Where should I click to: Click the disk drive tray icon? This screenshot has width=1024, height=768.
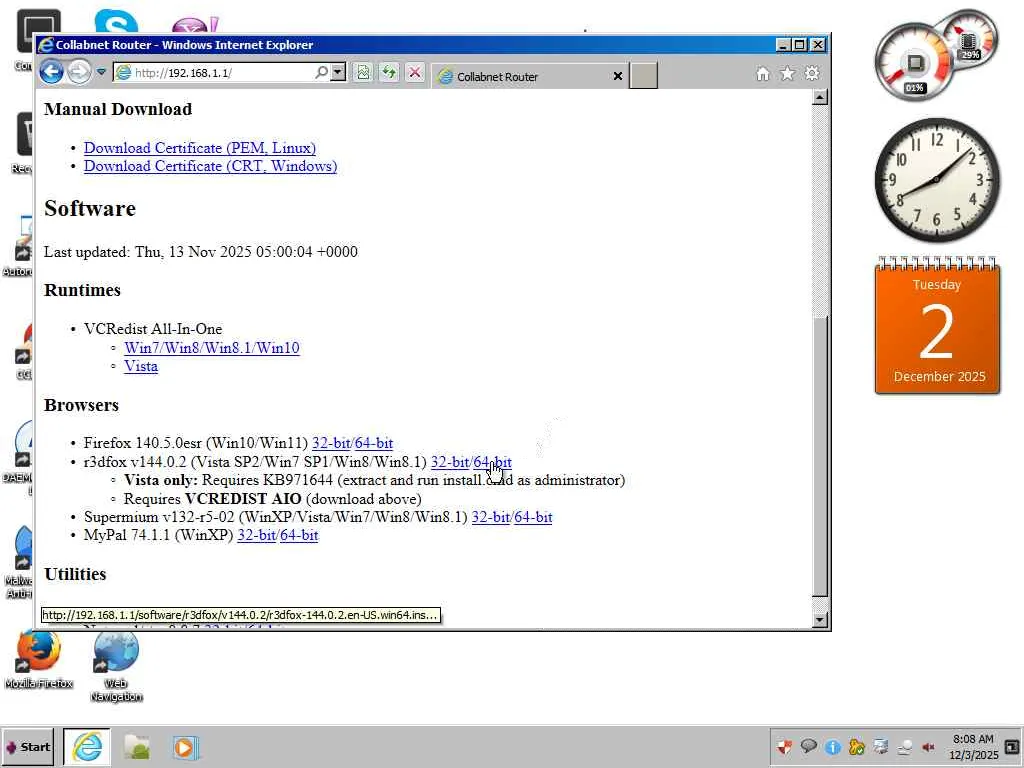(880, 746)
